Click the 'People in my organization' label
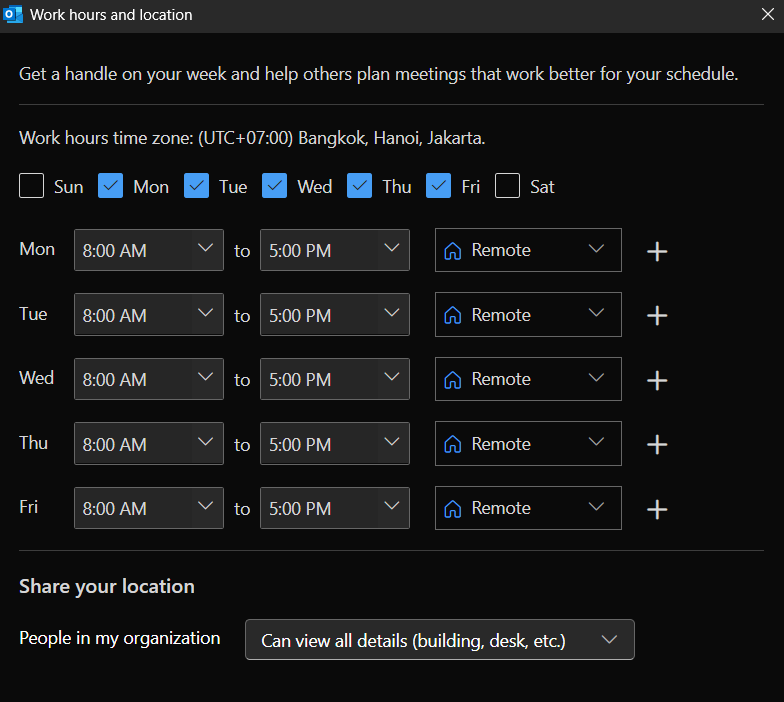Image resolution: width=784 pixels, height=702 pixels. [x=120, y=638]
